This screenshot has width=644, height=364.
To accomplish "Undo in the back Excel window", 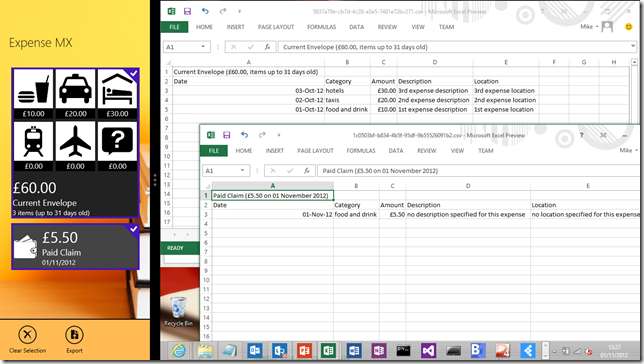I will (x=205, y=12).
